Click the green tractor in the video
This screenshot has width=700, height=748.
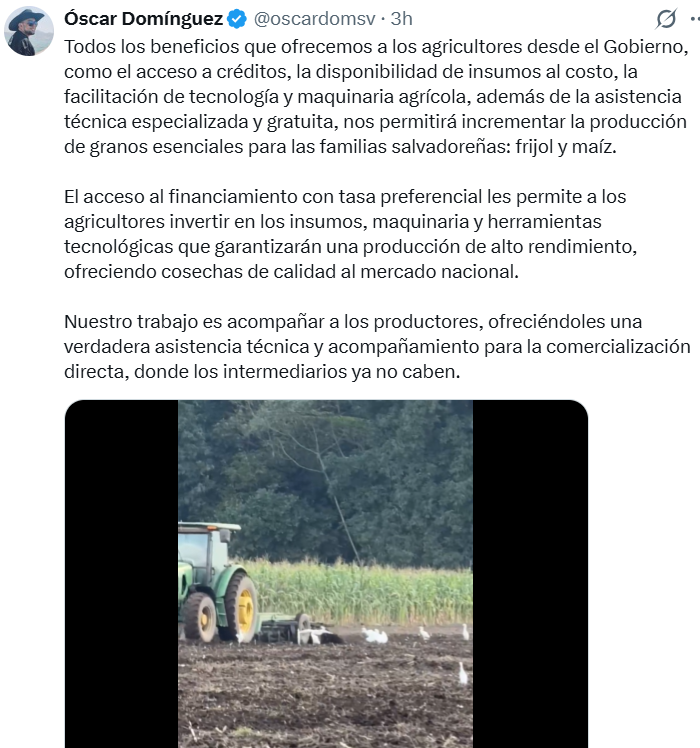point(217,582)
